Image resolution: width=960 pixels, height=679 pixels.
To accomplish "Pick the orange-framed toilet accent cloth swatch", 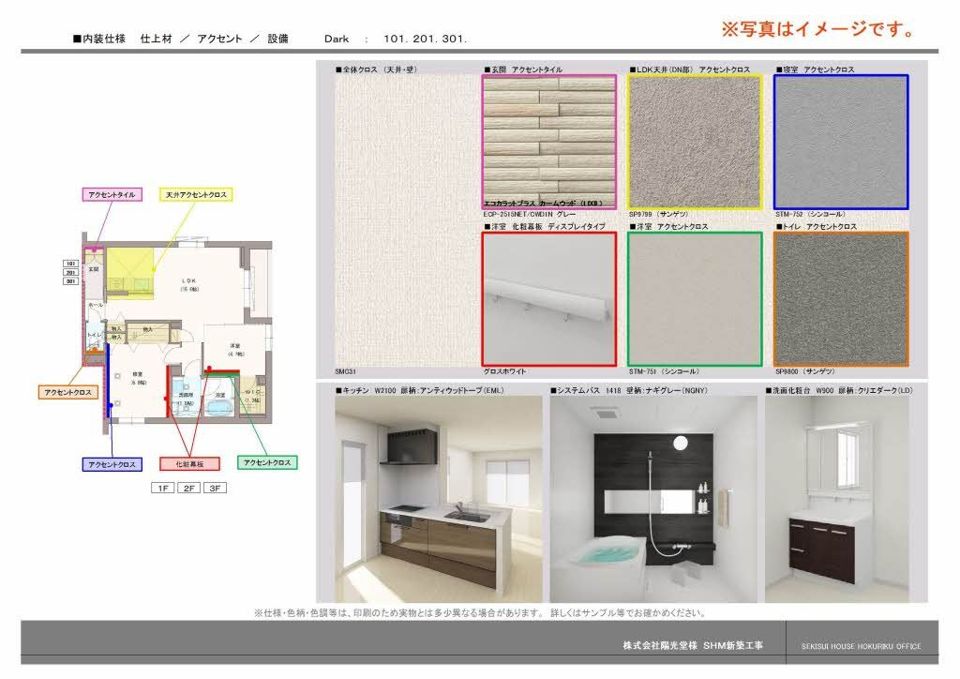I will (x=841, y=299).
